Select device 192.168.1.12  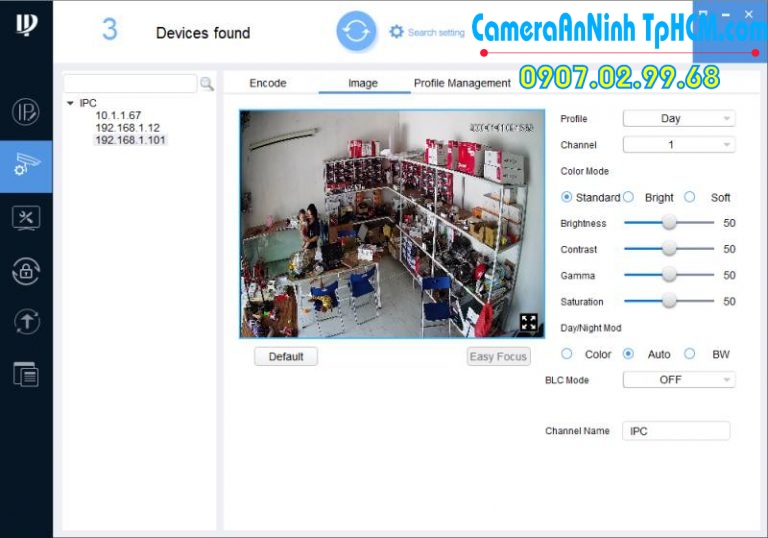127,128
